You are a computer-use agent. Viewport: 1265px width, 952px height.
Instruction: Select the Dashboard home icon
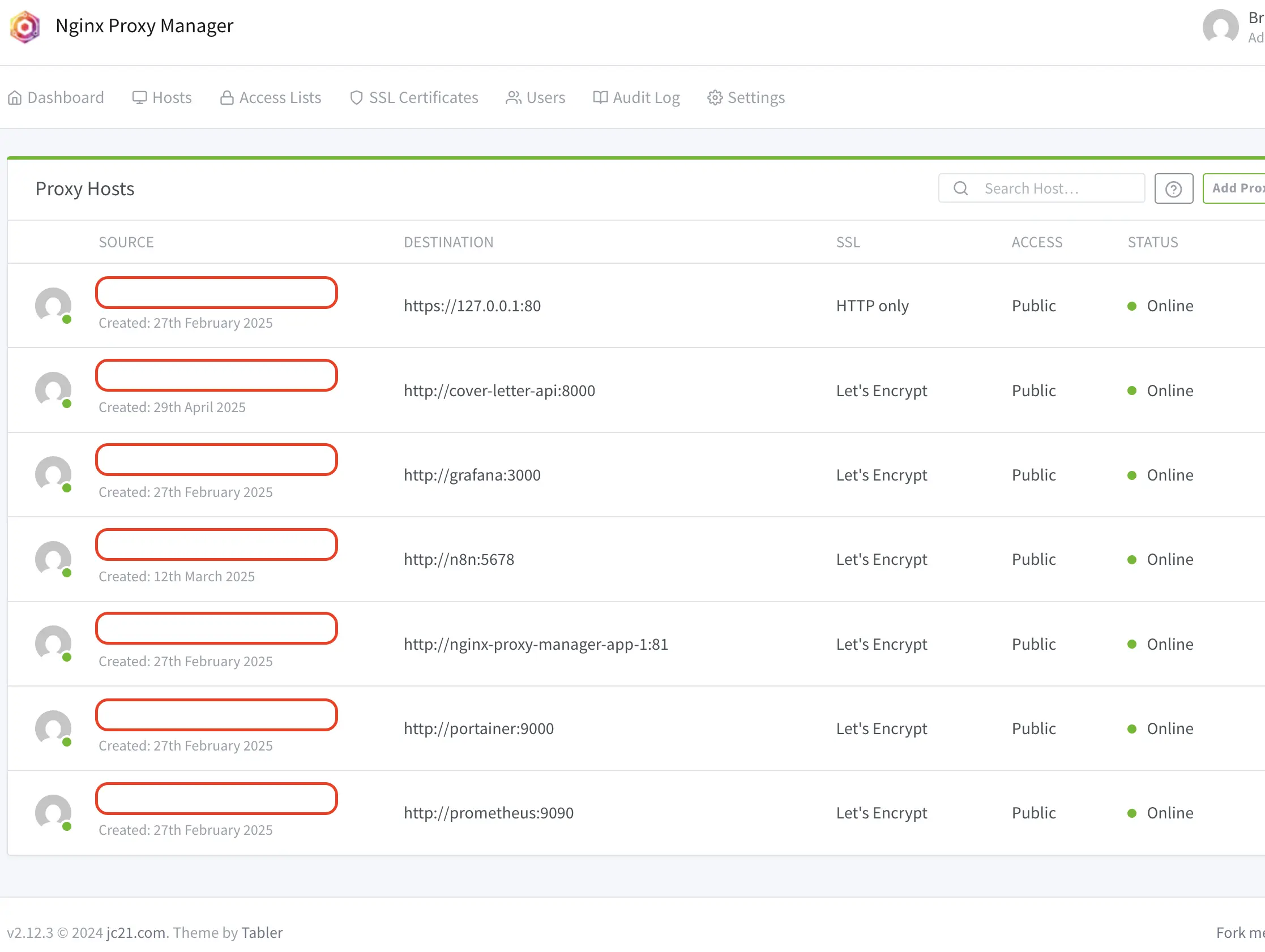click(x=14, y=97)
